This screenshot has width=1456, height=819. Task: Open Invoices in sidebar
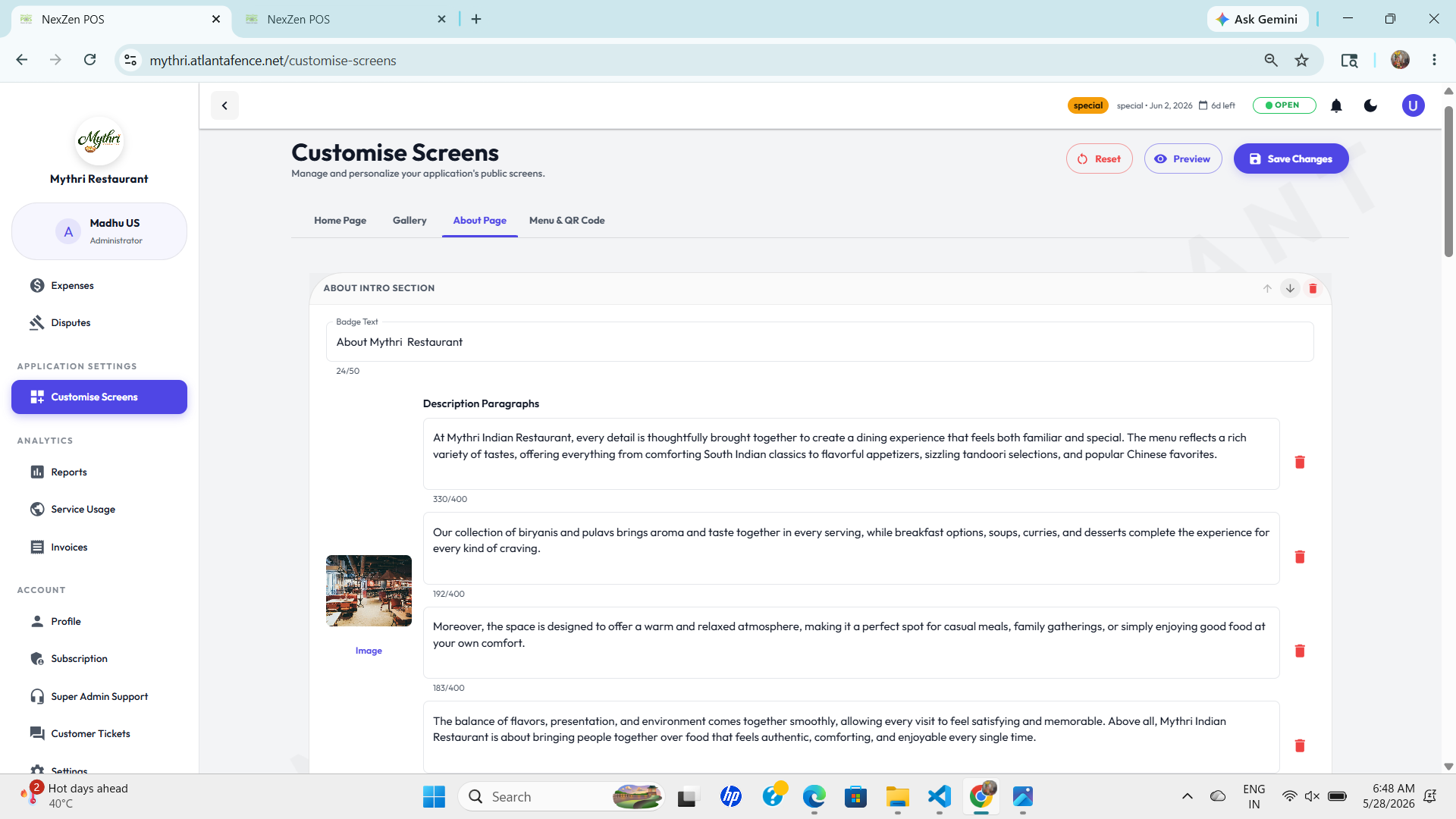tap(99, 548)
